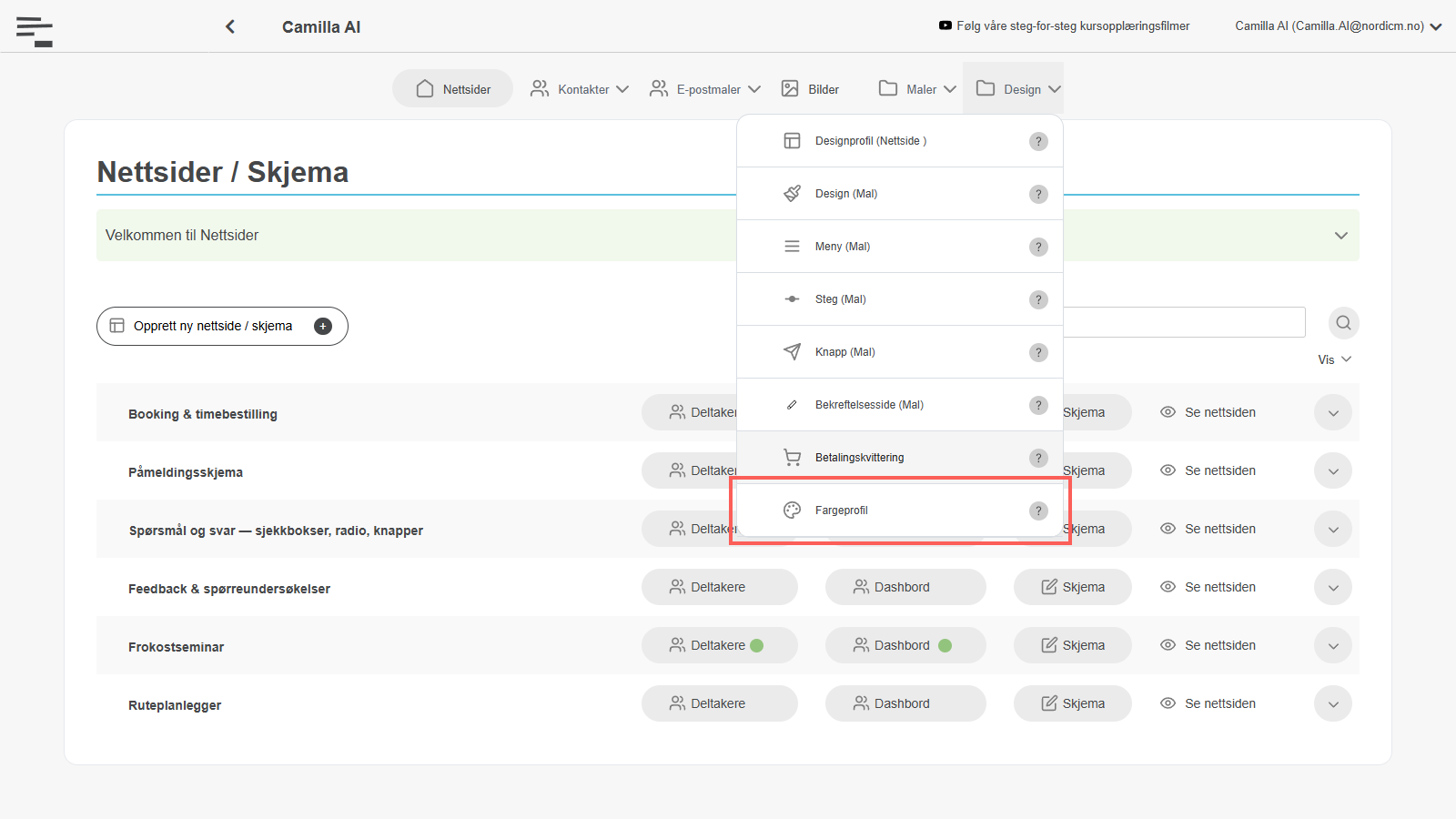
Task: Open the Designprofil (Nettside) menu item
Action: (x=900, y=141)
